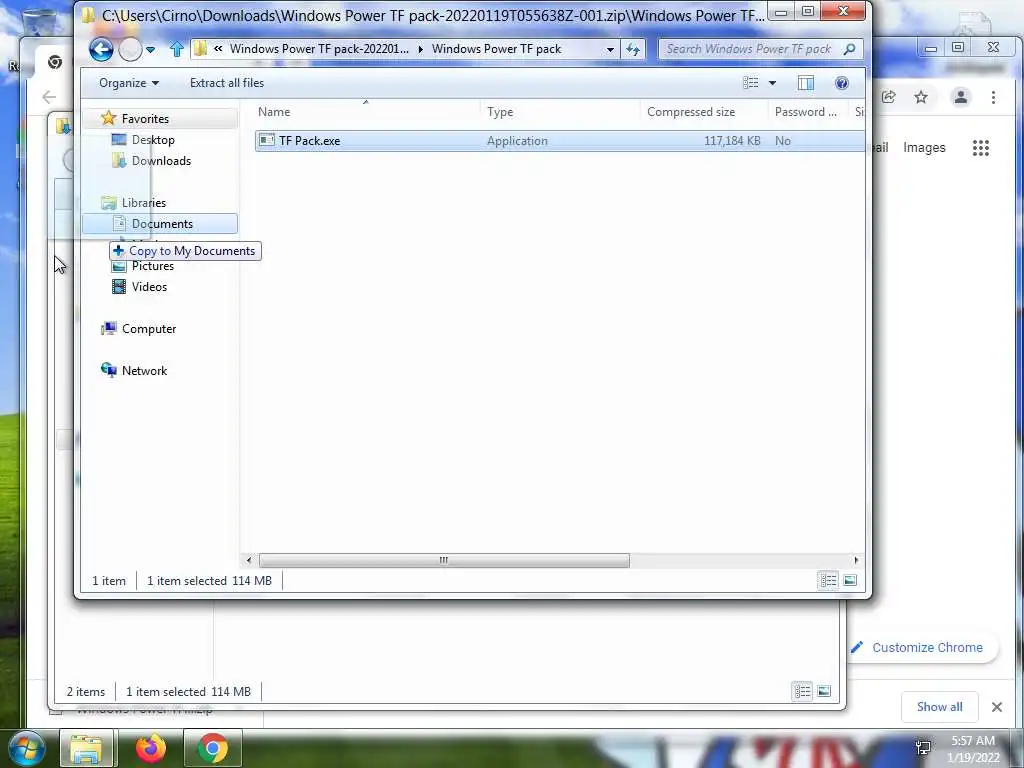Click the horizontal scrollbar thumb
This screenshot has height=768, width=1024.
[x=444, y=560]
